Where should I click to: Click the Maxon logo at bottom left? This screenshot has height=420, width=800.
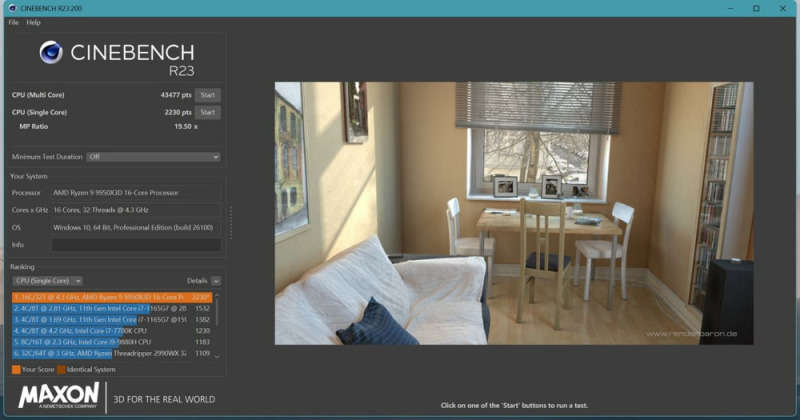(58, 396)
